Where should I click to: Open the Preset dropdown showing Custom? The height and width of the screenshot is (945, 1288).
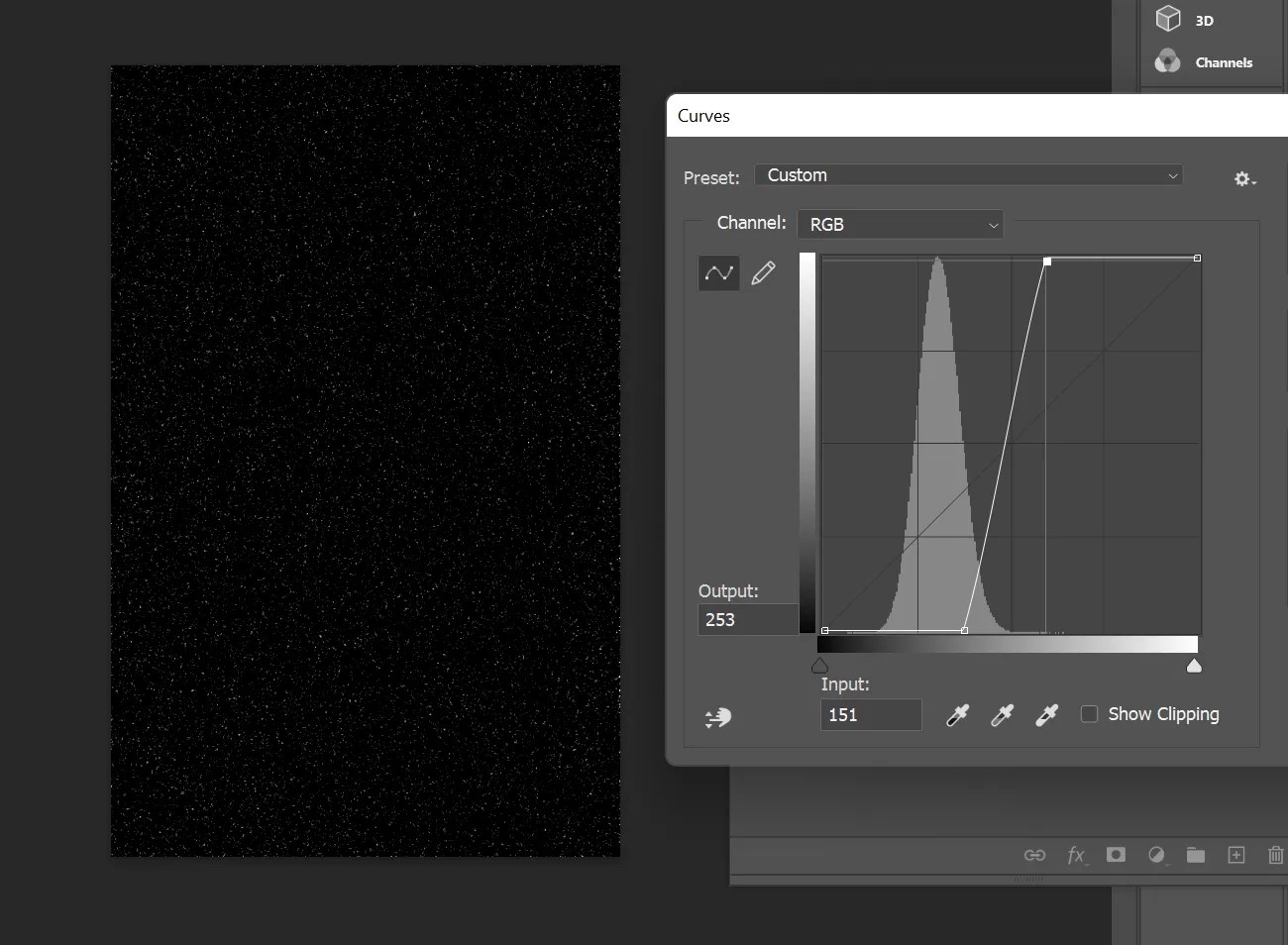pos(969,175)
